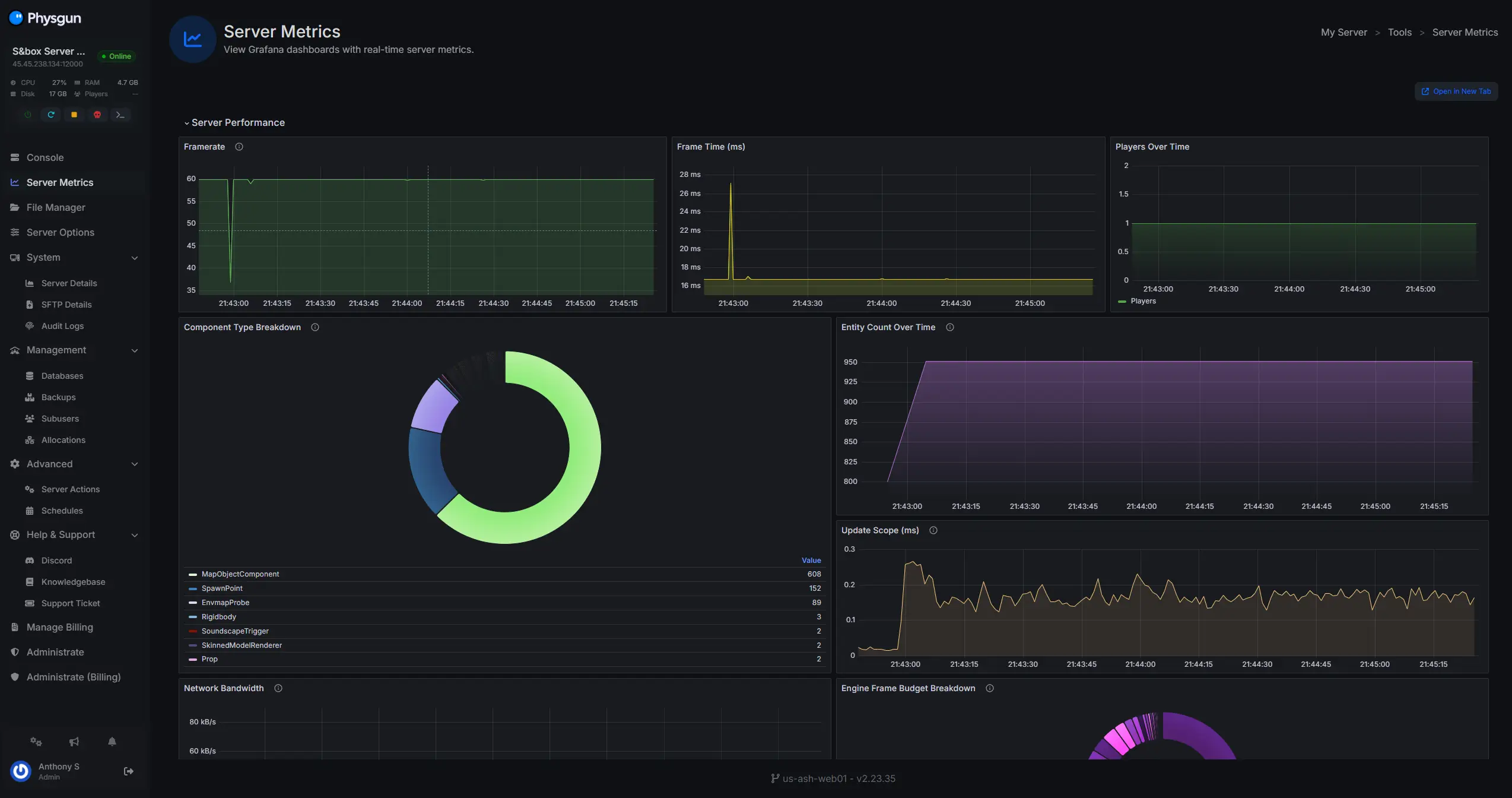Restart the server with blue arrow icon
Image resolution: width=1512 pixels, height=798 pixels.
click(51, 115)
